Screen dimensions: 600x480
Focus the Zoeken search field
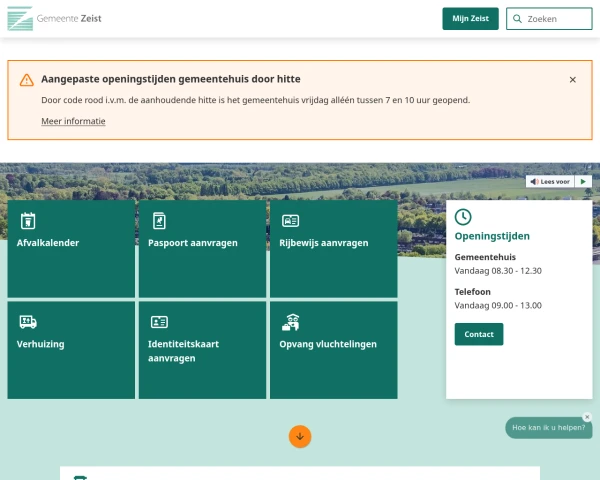coord(549,18)
